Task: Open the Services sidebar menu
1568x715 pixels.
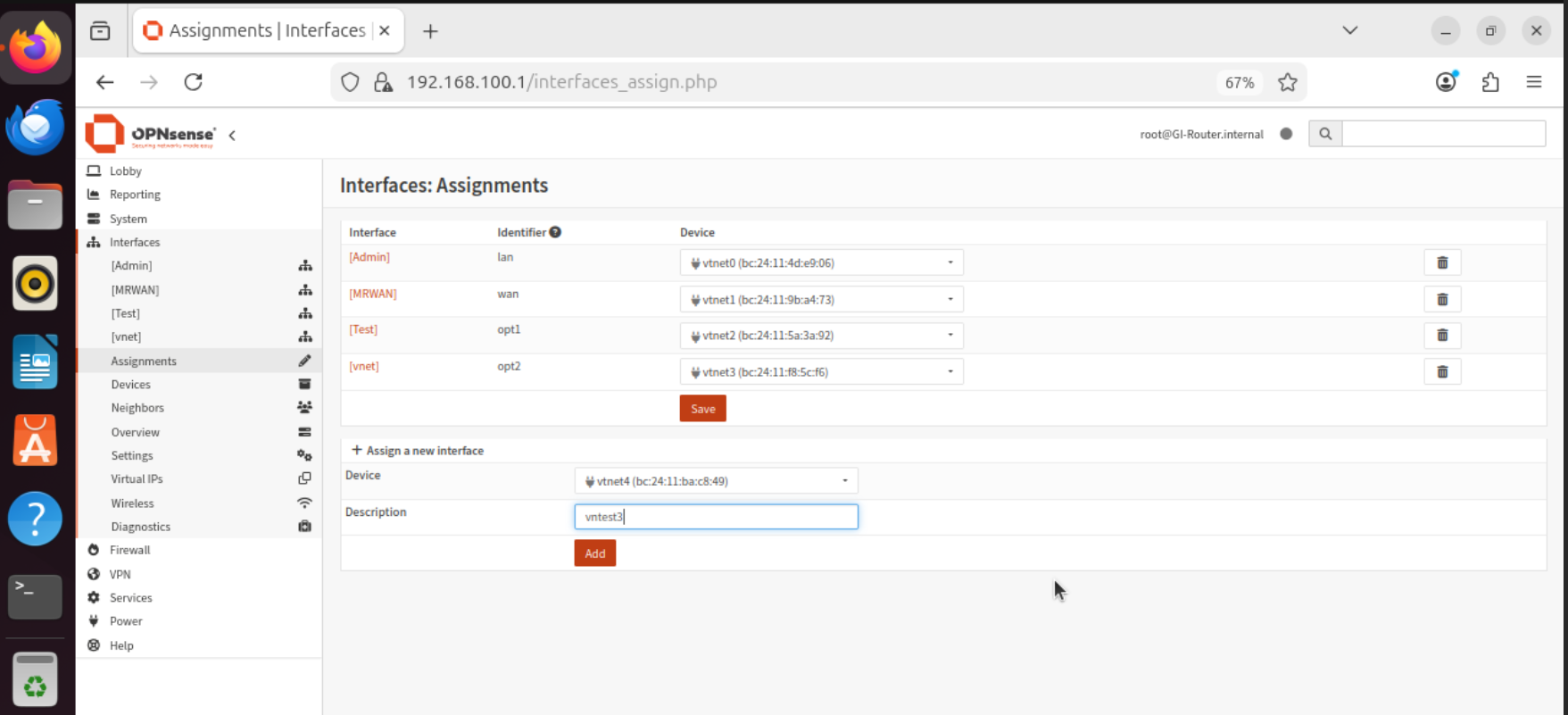Action: pyautogui.click(x=131, y=598)
